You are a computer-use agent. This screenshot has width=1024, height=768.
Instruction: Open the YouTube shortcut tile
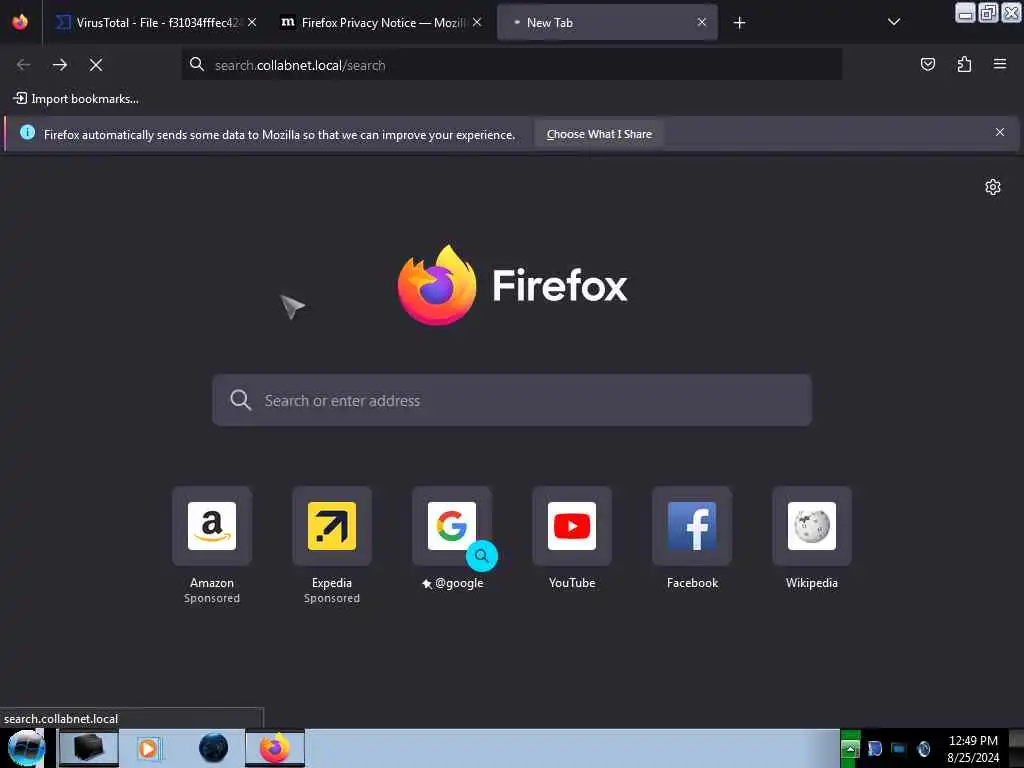[572, 526]
